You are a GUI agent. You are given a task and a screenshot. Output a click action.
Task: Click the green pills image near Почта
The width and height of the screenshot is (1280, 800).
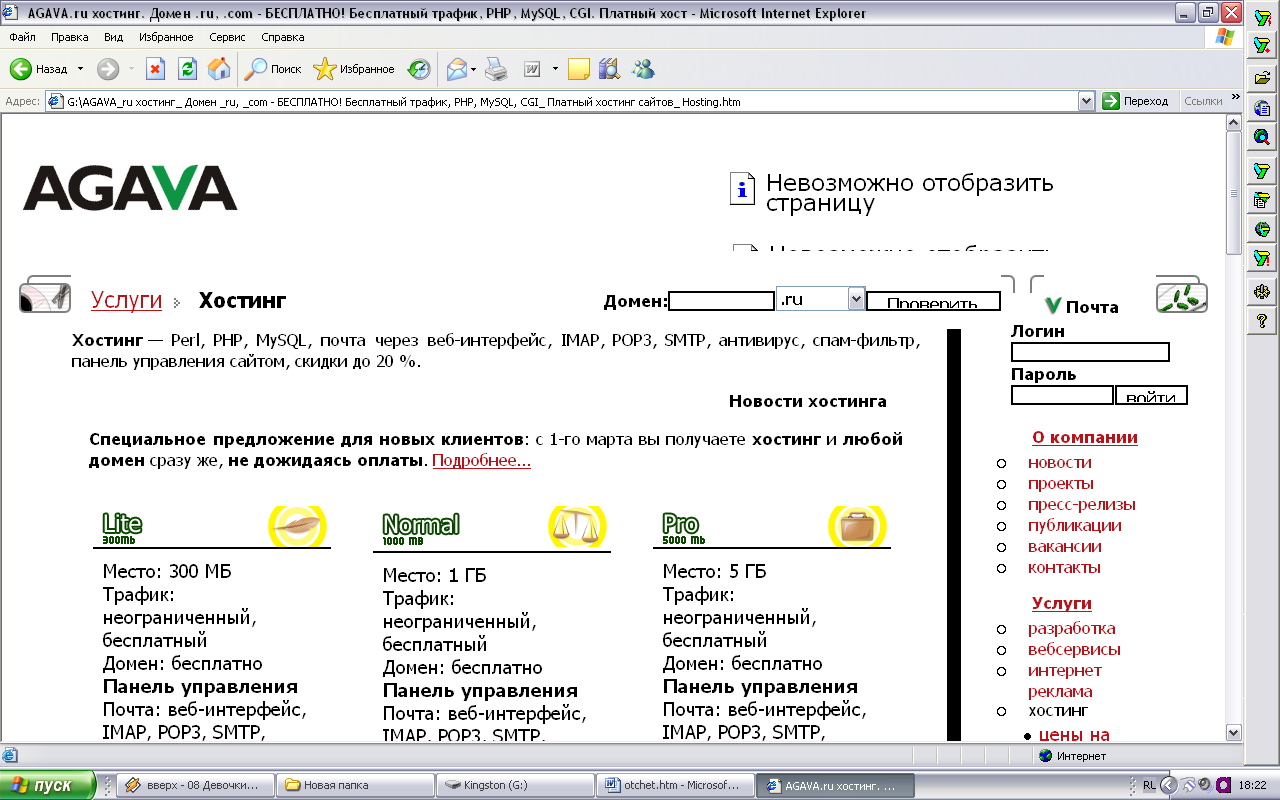1181,297
